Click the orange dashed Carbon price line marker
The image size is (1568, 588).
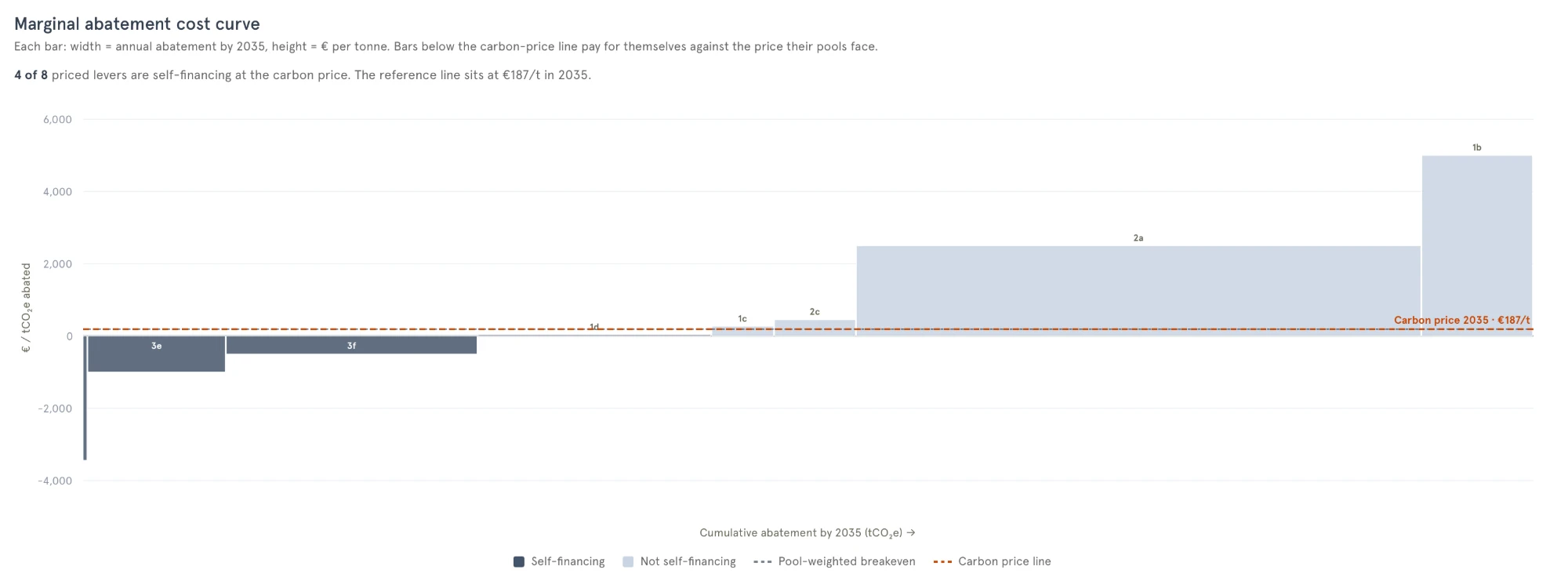943,561
